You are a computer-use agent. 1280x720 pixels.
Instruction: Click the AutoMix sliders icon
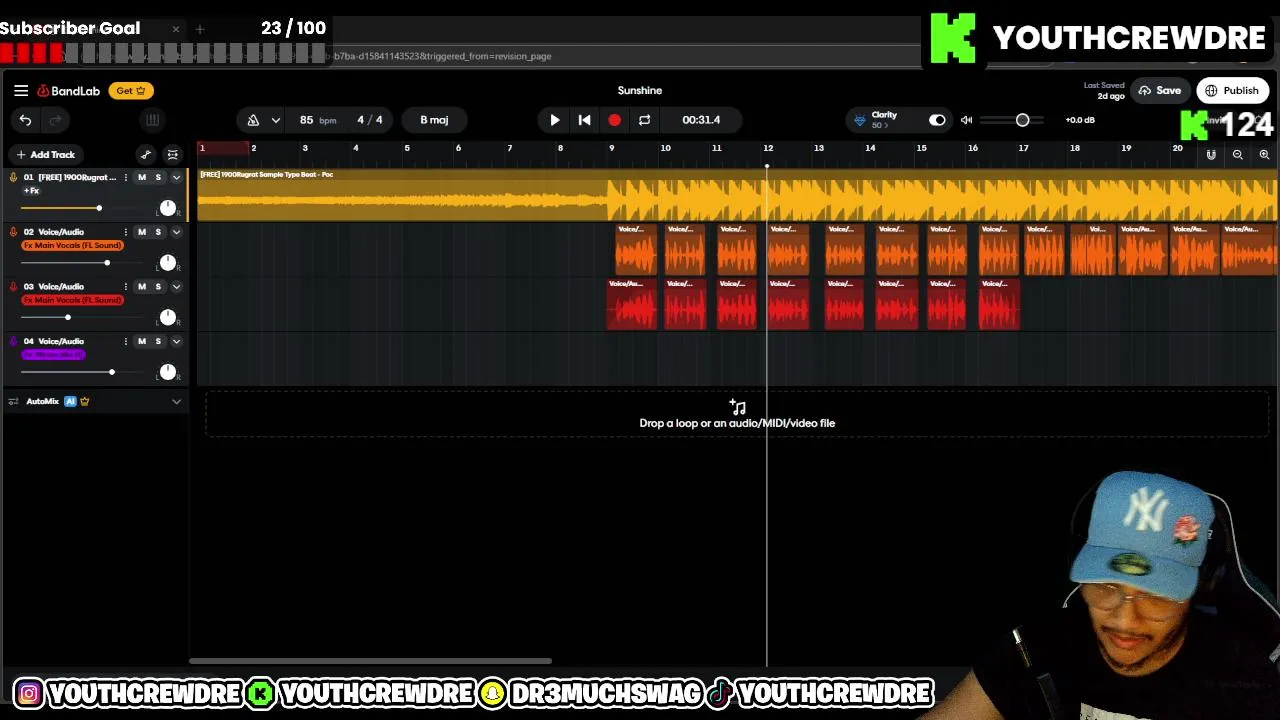pyautogui.click(x=13, y=402)
